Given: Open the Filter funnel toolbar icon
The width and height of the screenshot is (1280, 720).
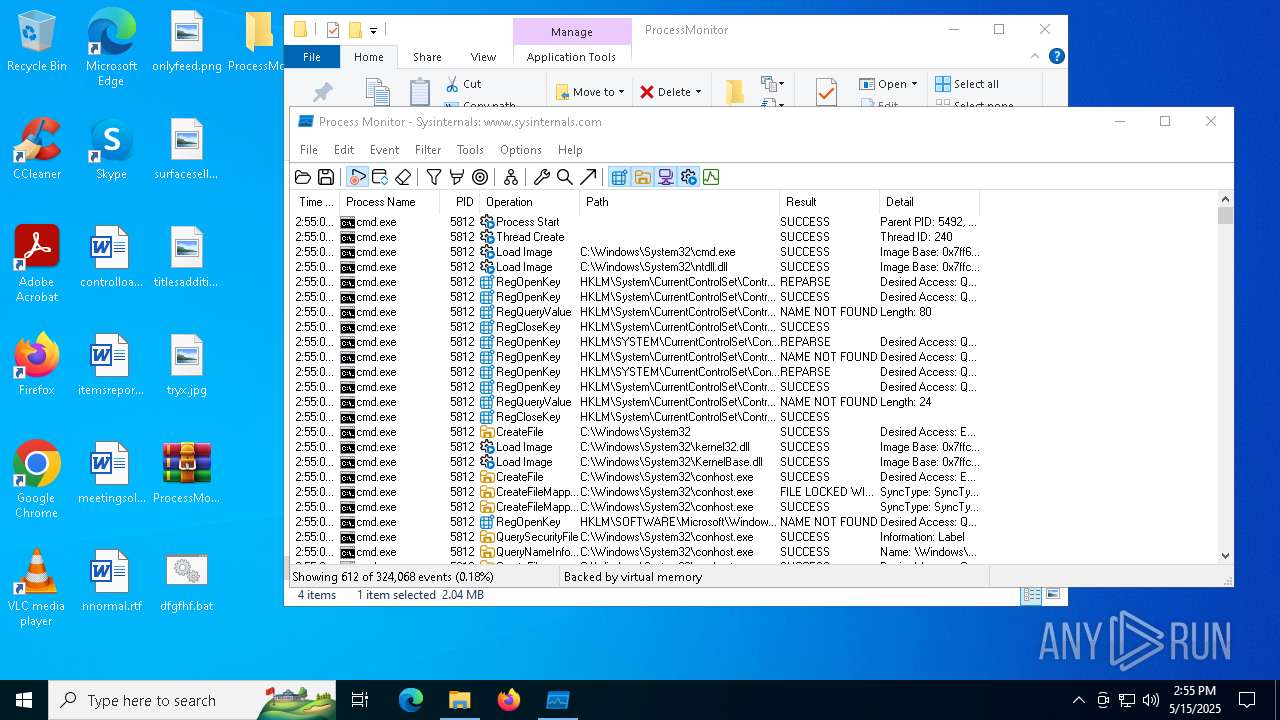Looking at the screenshot, I should click(x=434, y=177).
